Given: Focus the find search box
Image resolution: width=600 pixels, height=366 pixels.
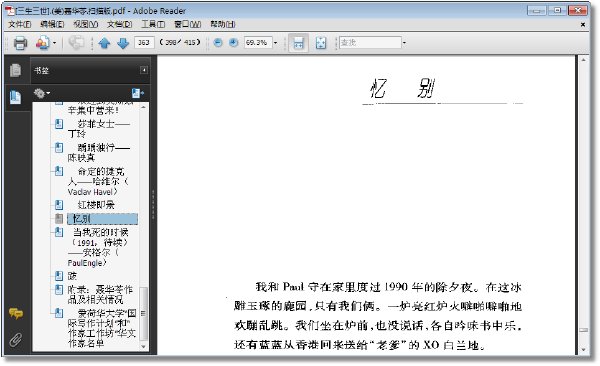Looking at the screenshot, I should [370, 42].
